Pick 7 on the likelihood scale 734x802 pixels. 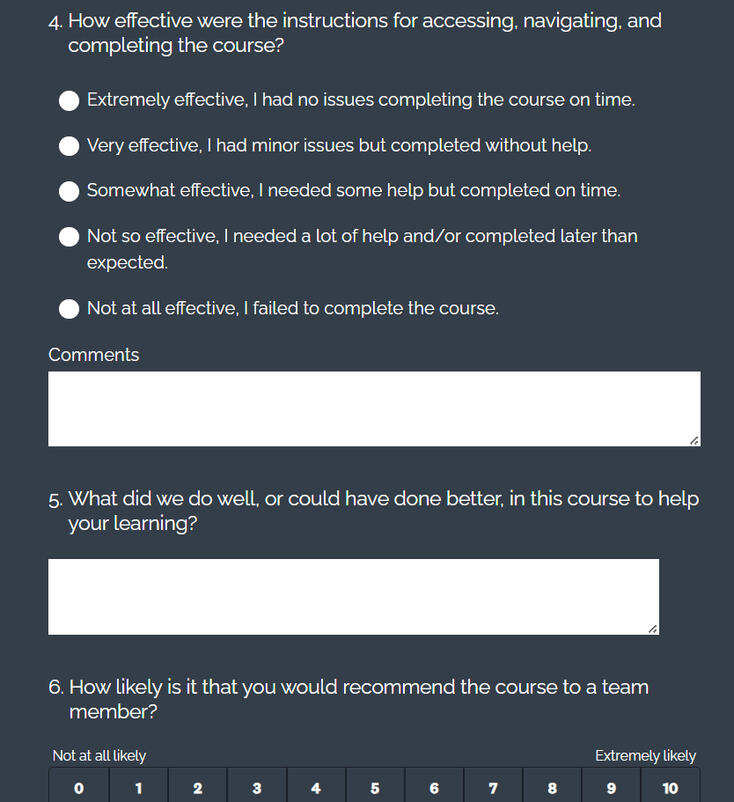493,788
